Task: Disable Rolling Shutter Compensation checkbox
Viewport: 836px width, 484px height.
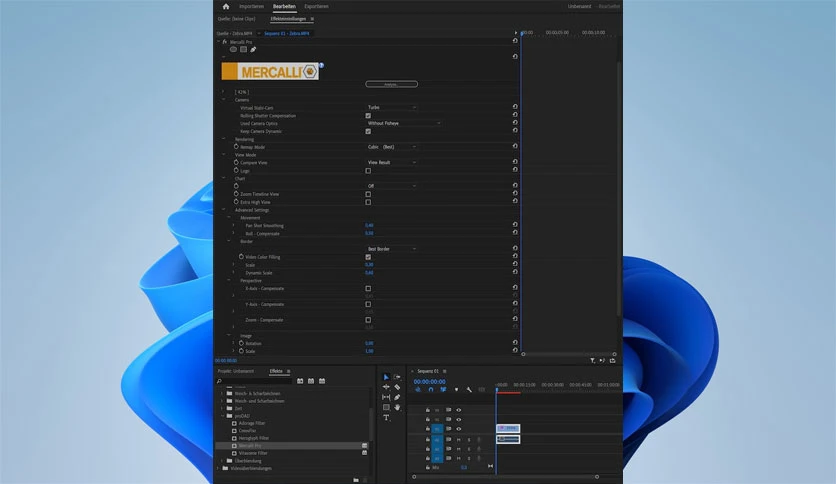Action: coord(368,115)
